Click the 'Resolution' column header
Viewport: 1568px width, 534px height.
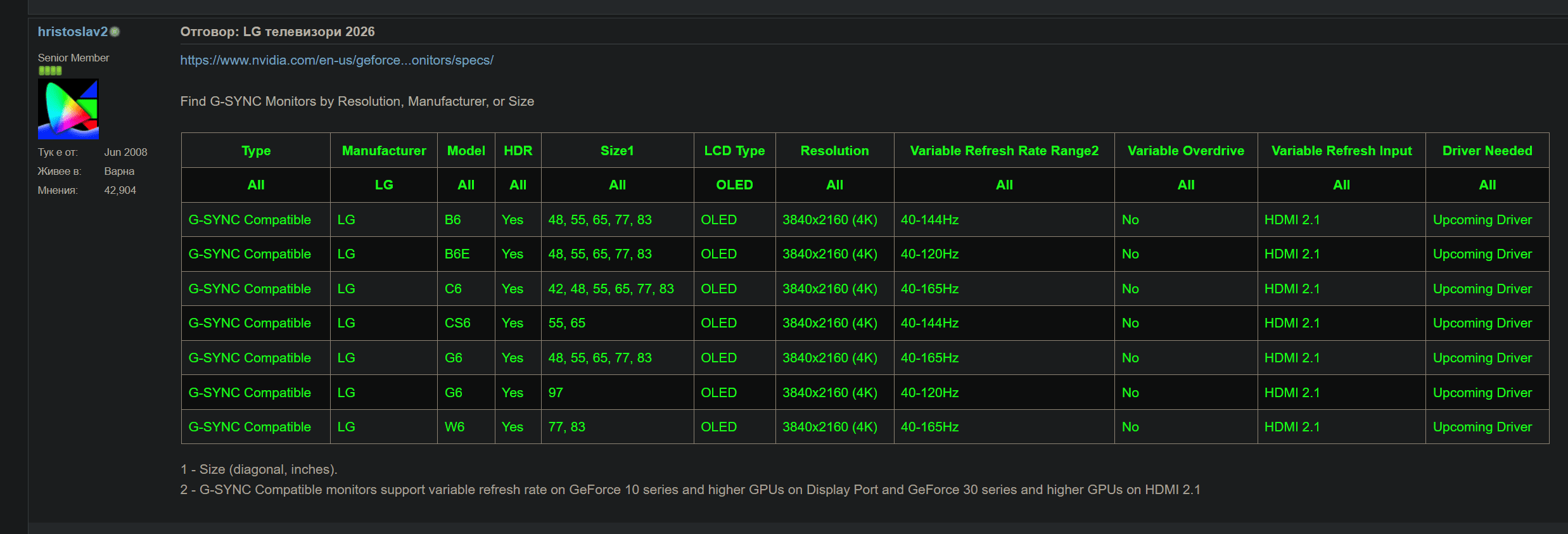[835, 151]
